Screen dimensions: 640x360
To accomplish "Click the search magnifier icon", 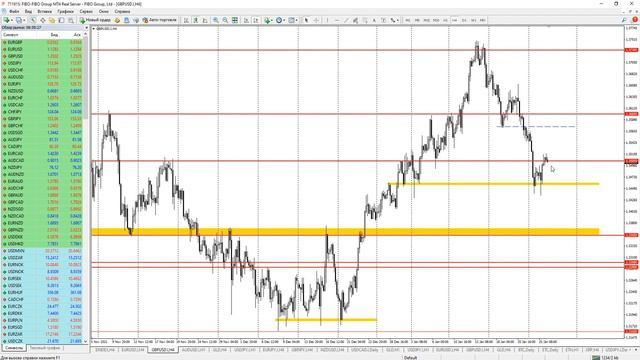I will pos(624,20).
